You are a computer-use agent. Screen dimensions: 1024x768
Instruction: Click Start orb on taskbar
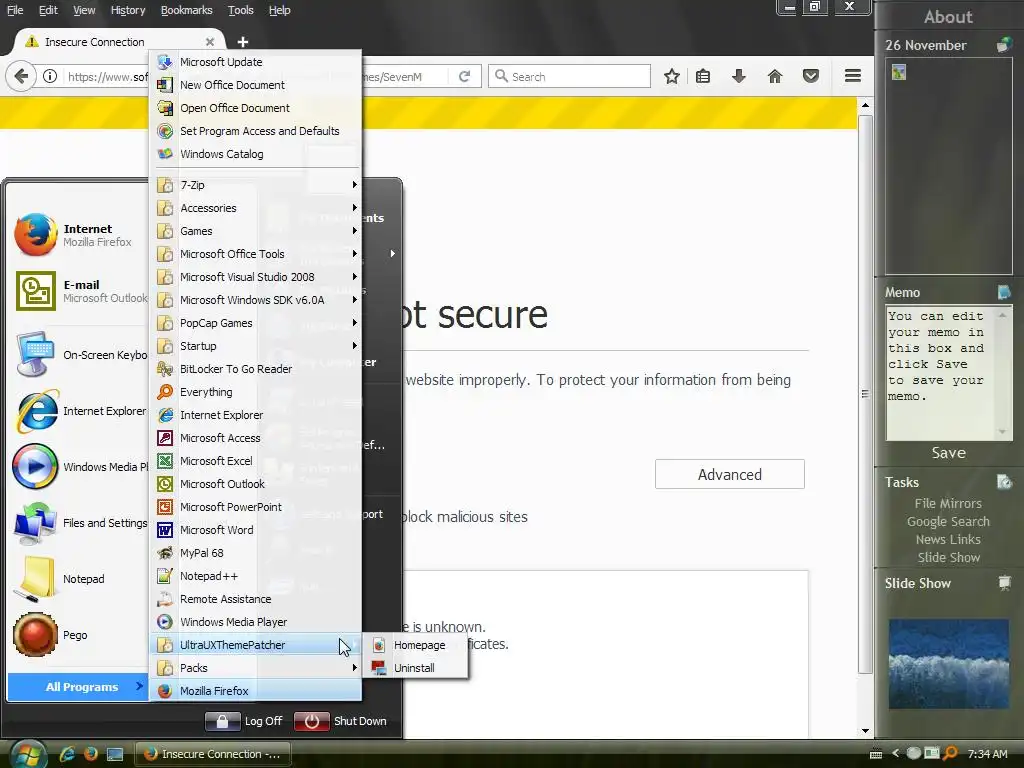(x=27, y=754)
